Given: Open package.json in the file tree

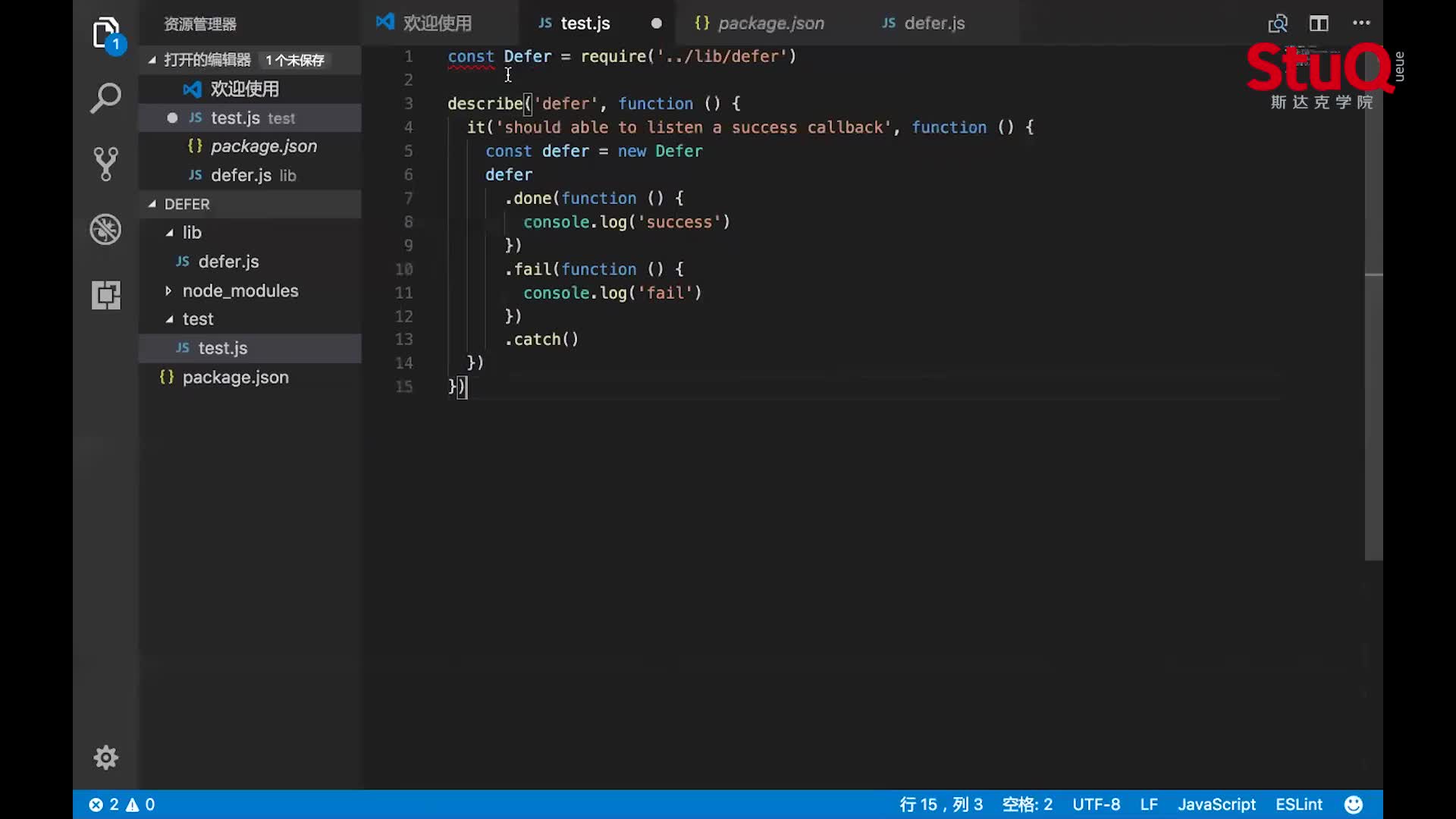Looking at the screenshot, I should tap(234, 378).
